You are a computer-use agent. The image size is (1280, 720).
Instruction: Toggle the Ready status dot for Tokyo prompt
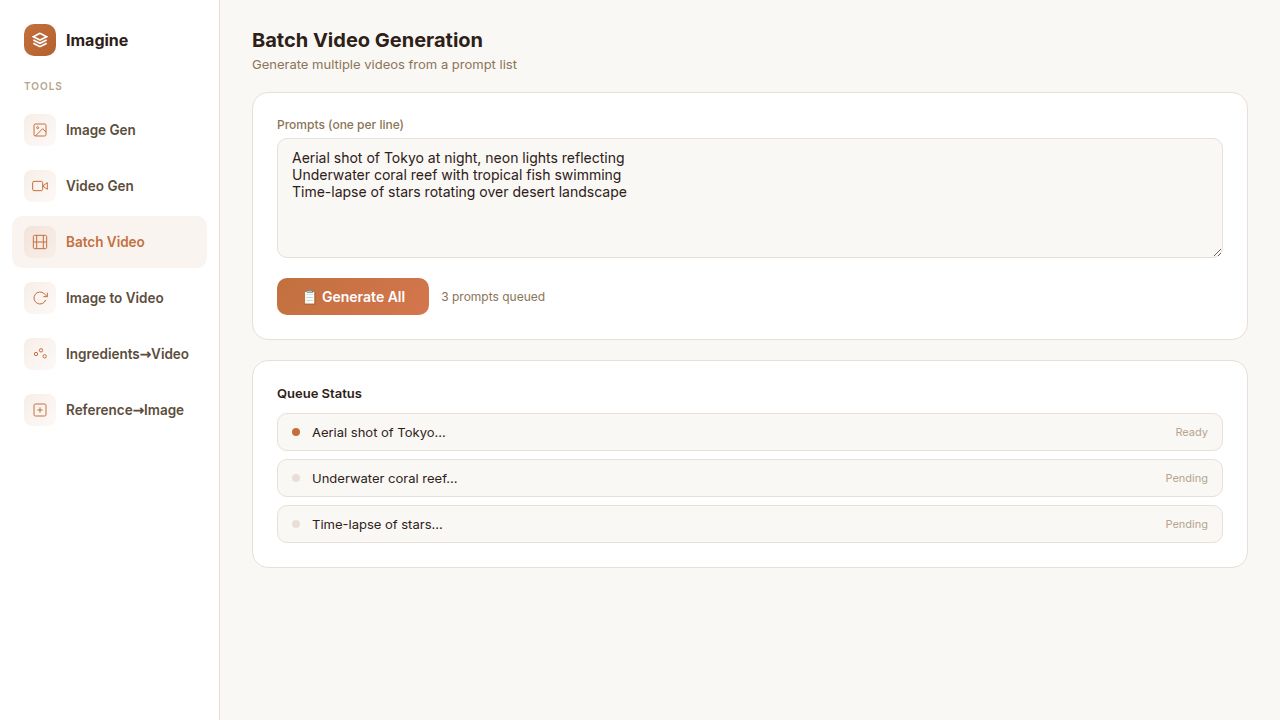[x=295, y=432]
